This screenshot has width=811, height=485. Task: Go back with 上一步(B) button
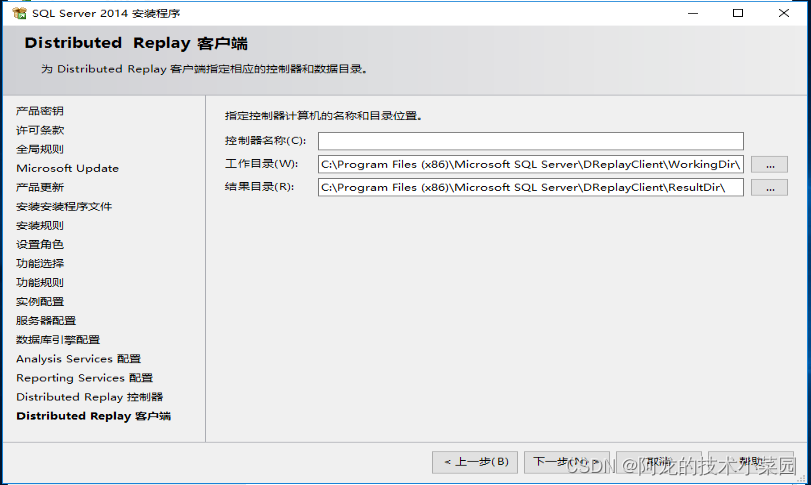click(x=475, y=462)
